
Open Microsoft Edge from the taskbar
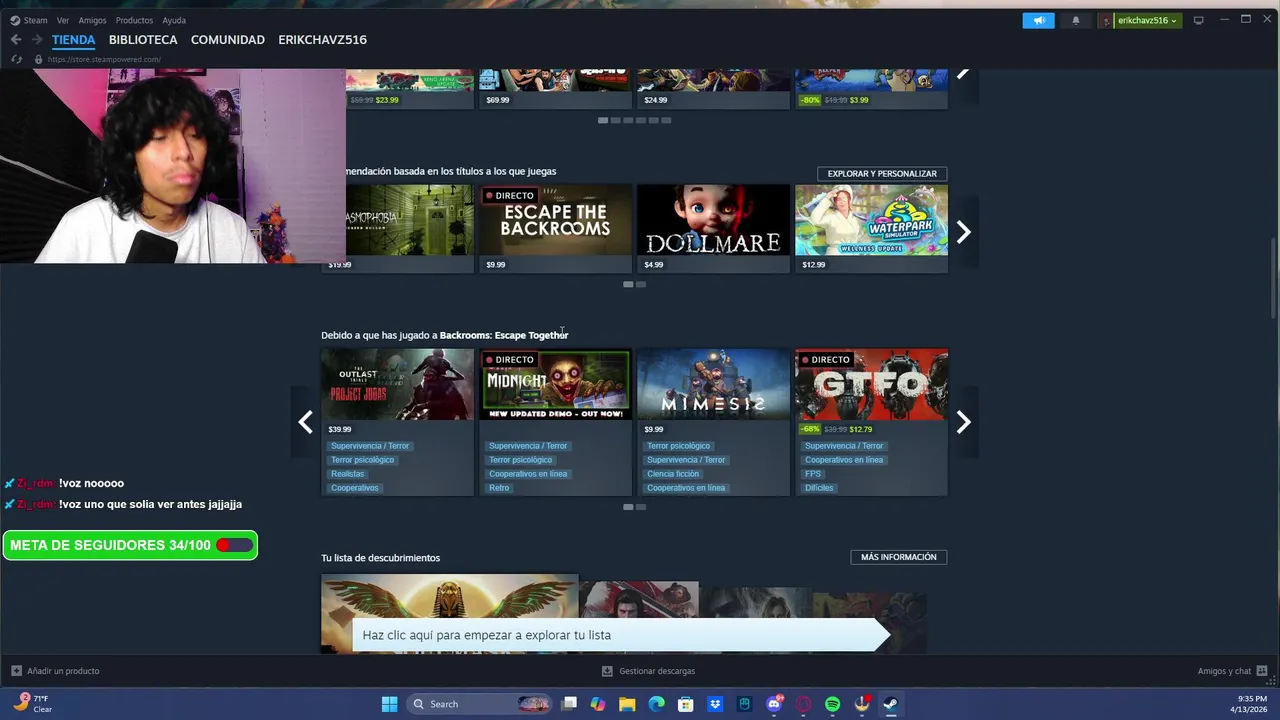click(x=656, y=704)
